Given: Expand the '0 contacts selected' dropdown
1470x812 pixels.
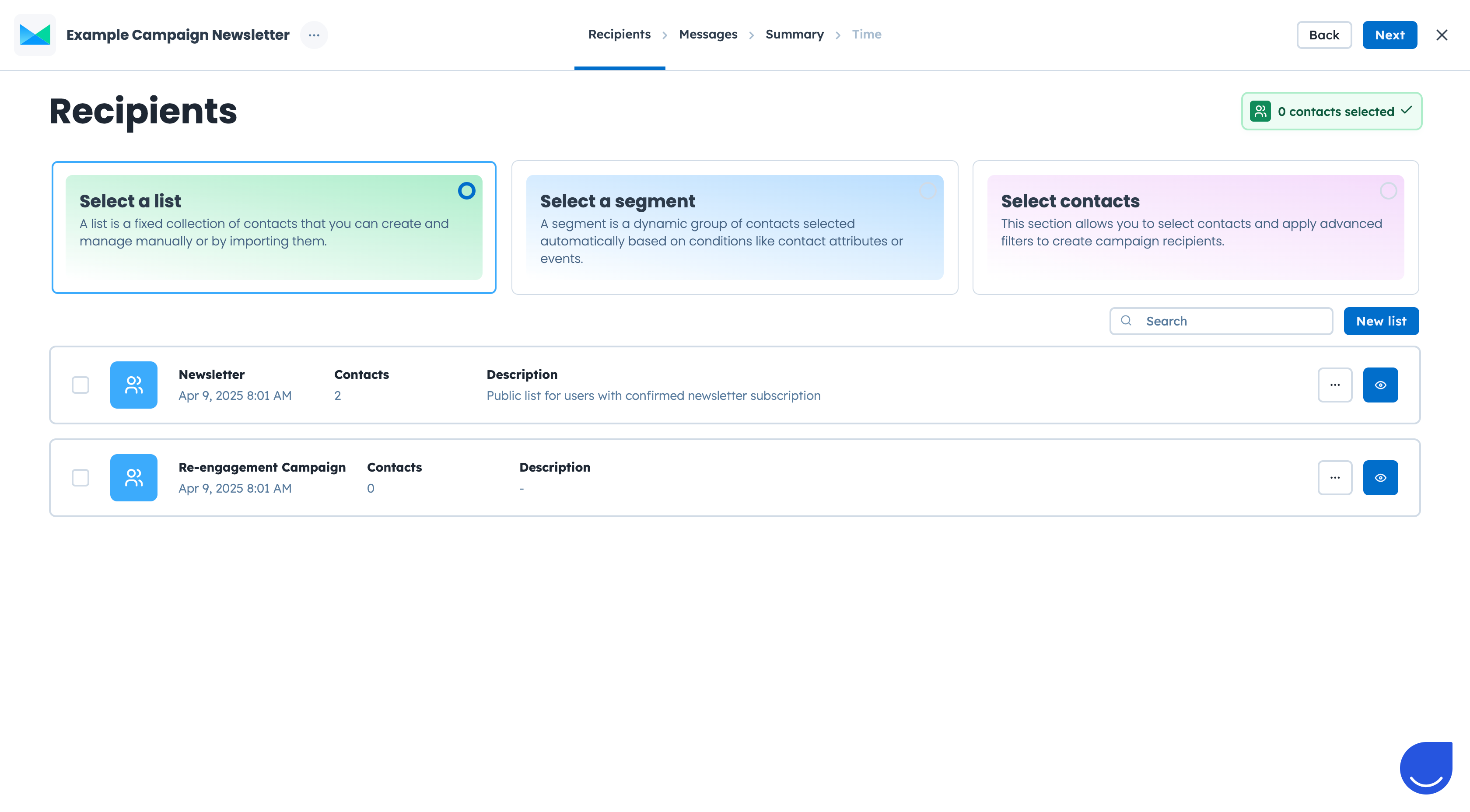Looking at the screenshot, I should pyautogui.click(x=1331, y=111).
